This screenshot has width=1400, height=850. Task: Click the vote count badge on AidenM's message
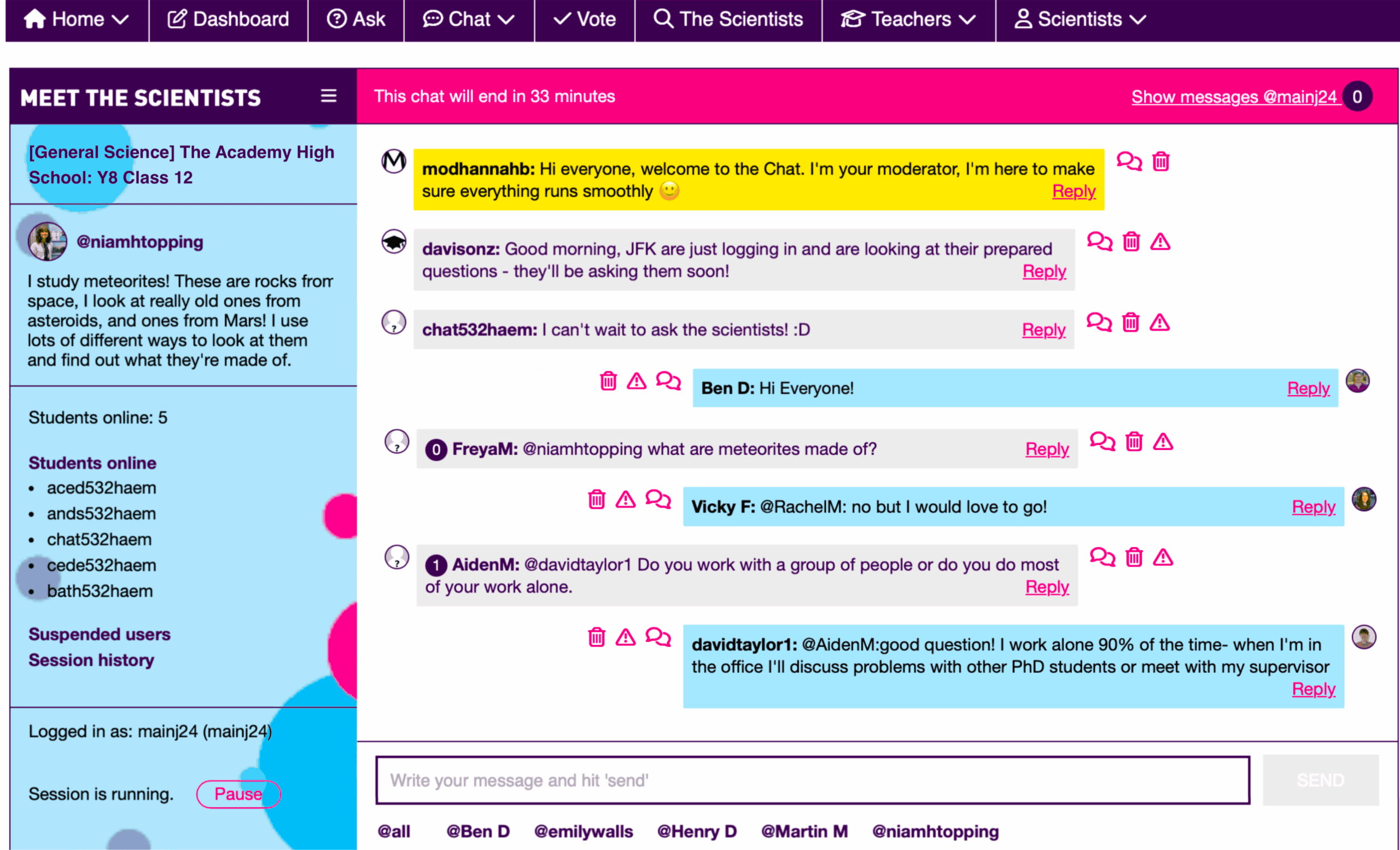click(436, 565)
